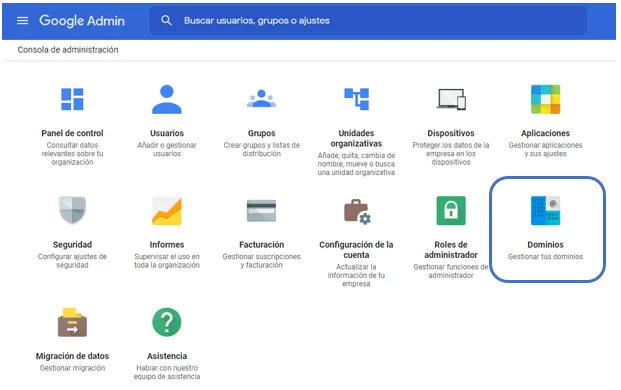This screenshot has width=621, height=390.
Task: Click the Consola de administración breadcrumb
Action: coord(68,50)
